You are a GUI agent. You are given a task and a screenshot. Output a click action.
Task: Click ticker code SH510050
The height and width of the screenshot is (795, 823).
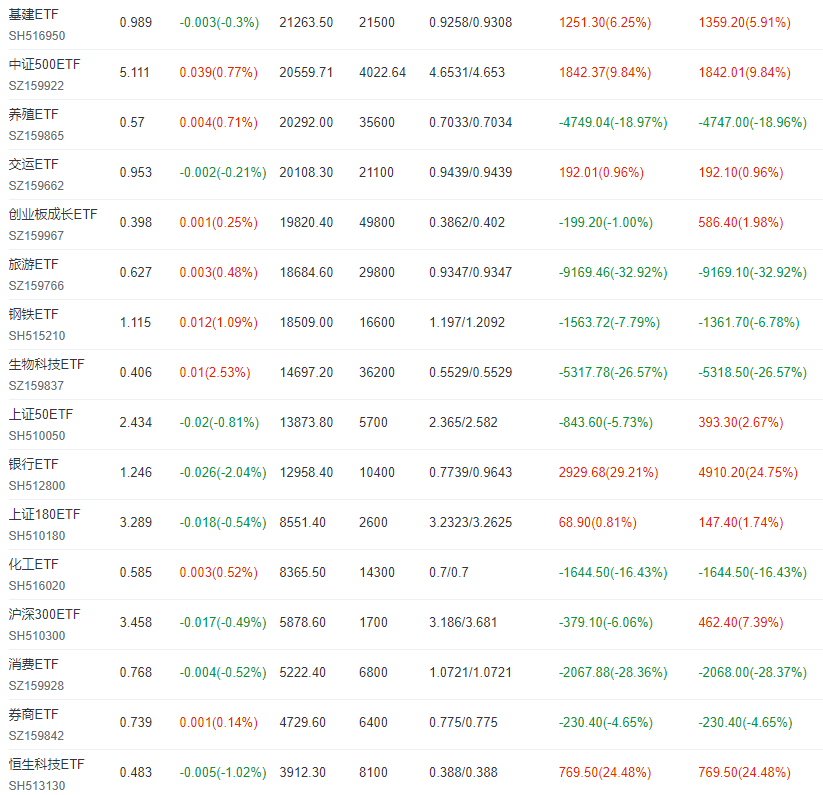37,436
